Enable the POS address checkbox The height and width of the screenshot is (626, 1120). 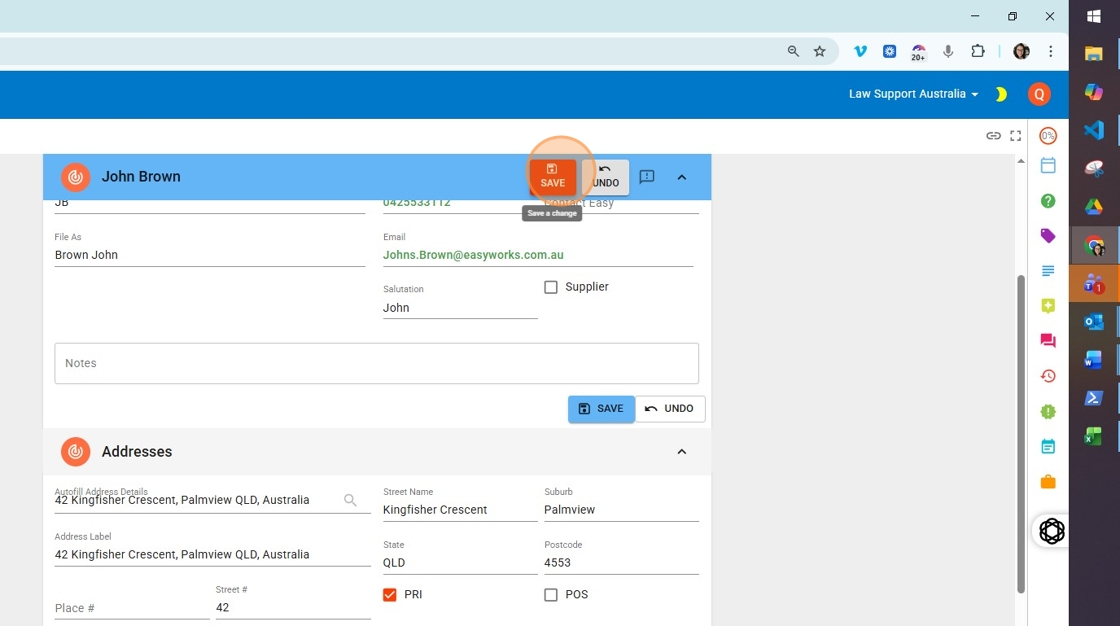[x=551, y=595]
